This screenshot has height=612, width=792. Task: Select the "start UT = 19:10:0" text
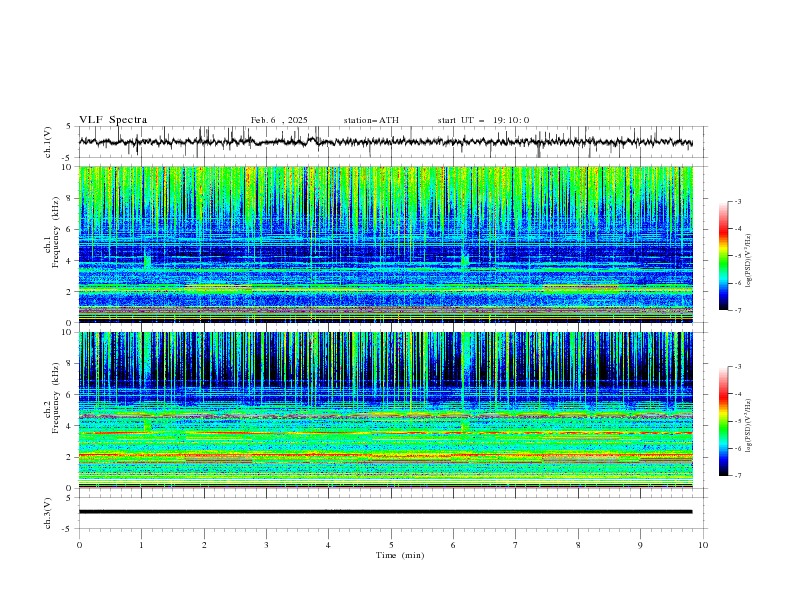click(483, 120)
